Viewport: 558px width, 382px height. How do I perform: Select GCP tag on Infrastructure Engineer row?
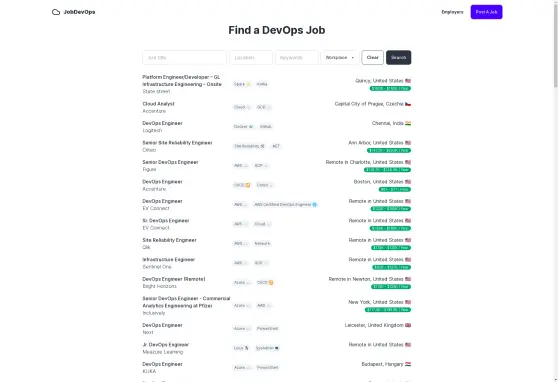pyautogui.click(x=261, y=263)
